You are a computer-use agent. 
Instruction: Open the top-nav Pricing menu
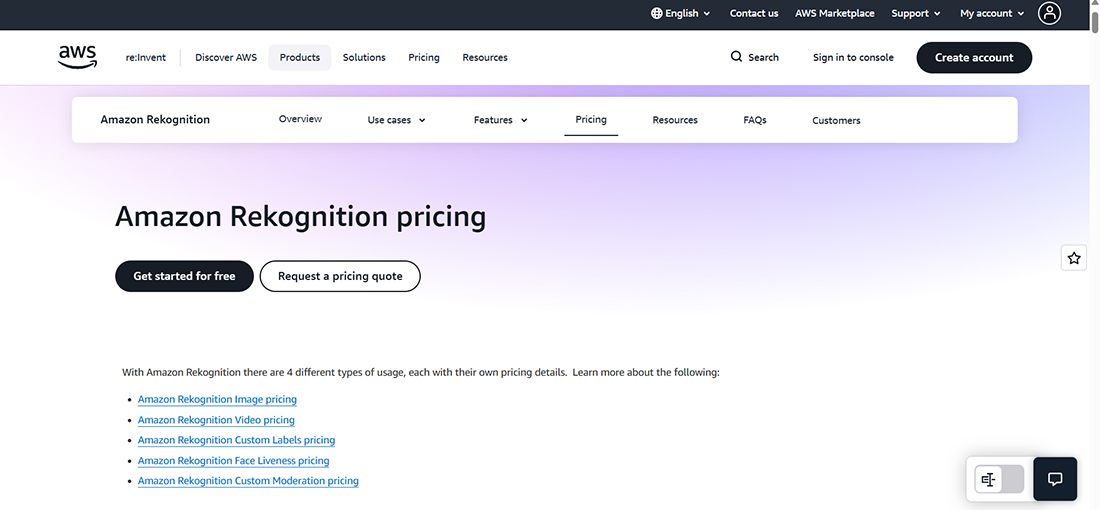tap(424, 58)
